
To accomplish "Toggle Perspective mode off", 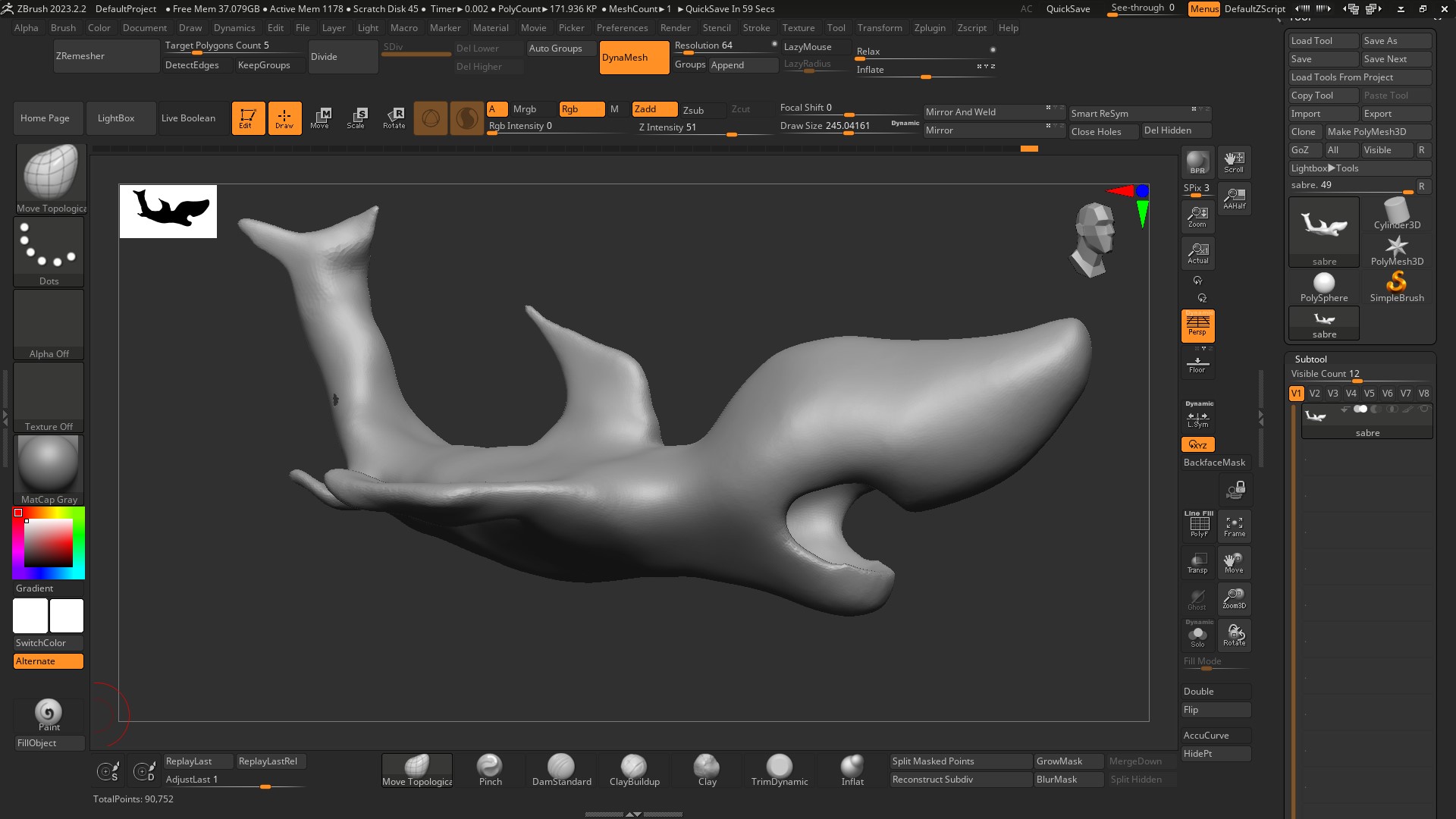I will pos(1197,325).
